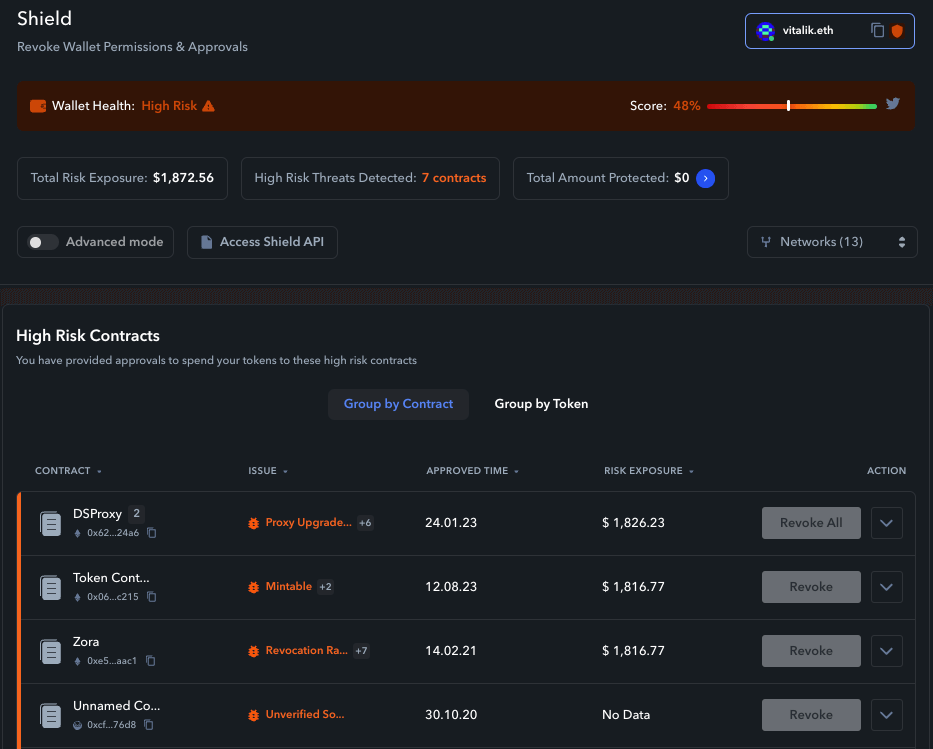The height and width of the screenshot is (749, 933).
Task: Expand the Token Cont... row details chevron
Action: (887, 587)
